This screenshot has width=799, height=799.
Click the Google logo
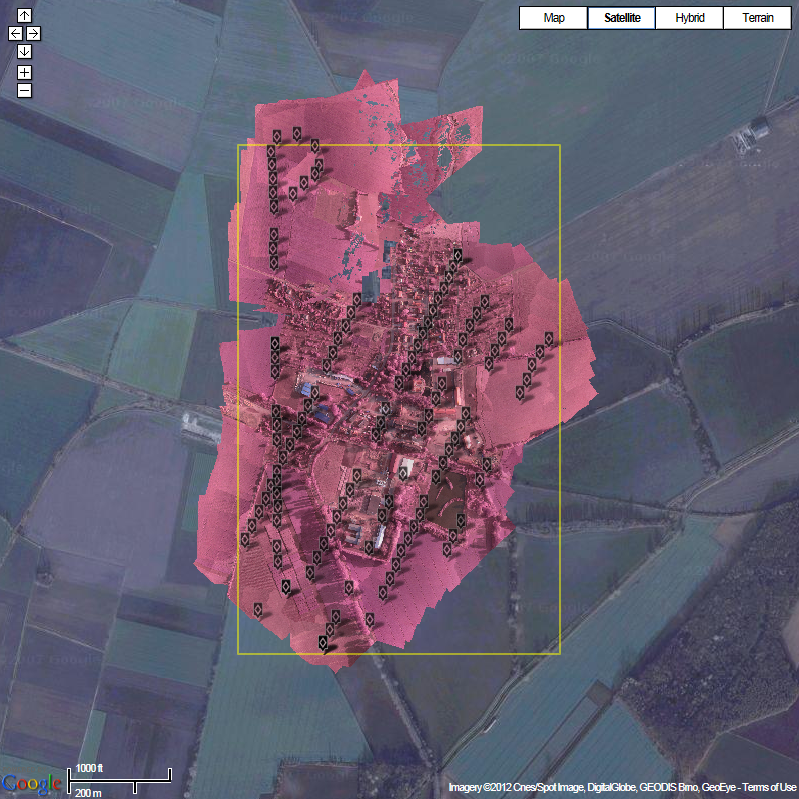32,784
